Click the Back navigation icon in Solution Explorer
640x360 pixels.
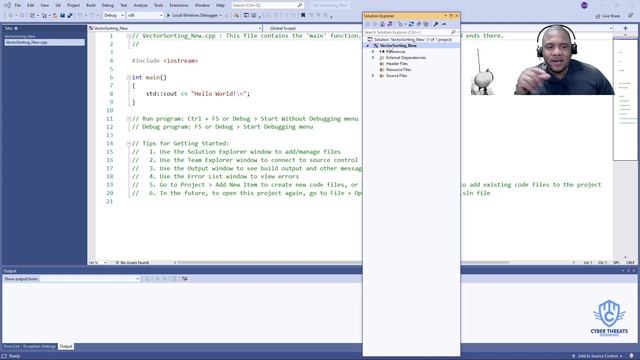point(367,24)
